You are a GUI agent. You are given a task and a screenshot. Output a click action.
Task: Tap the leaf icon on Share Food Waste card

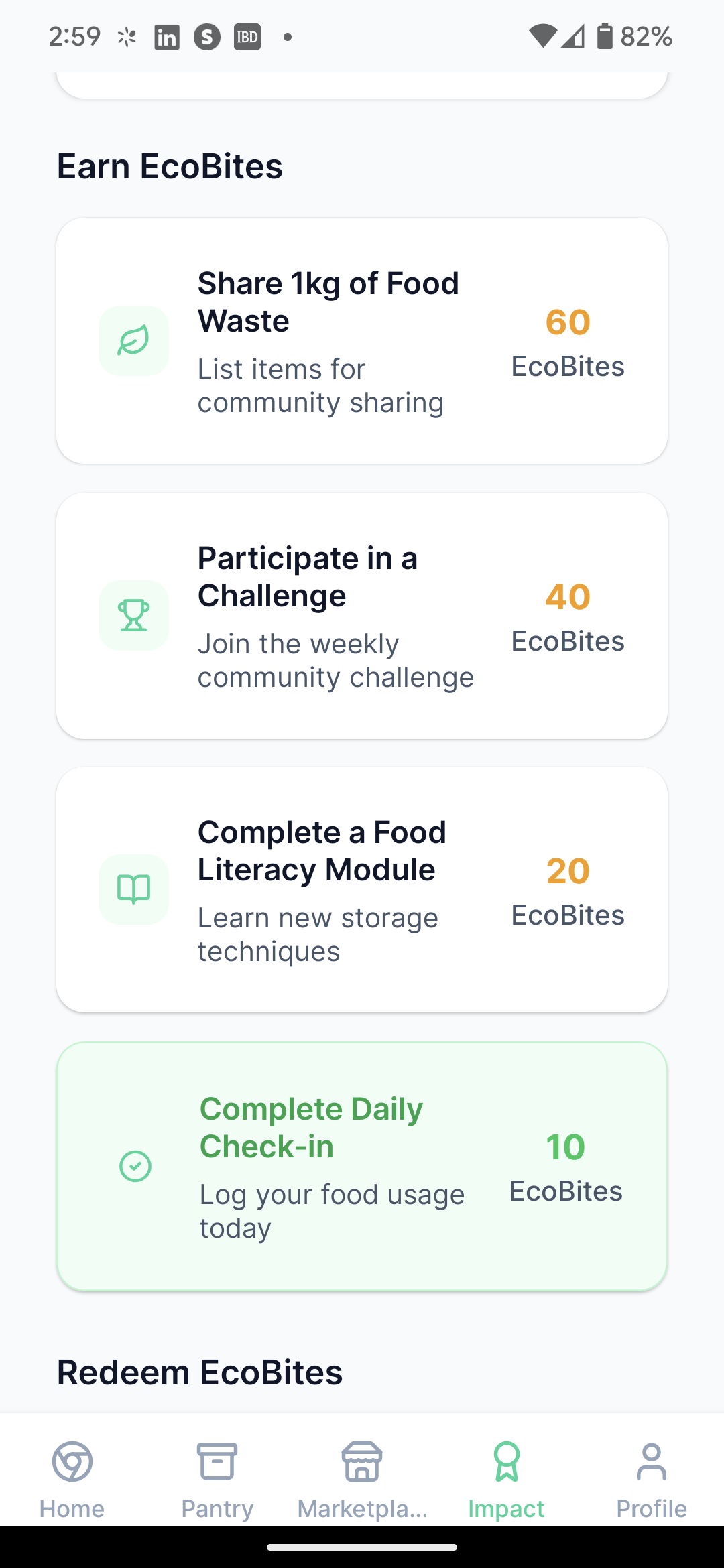pos(133,340)
